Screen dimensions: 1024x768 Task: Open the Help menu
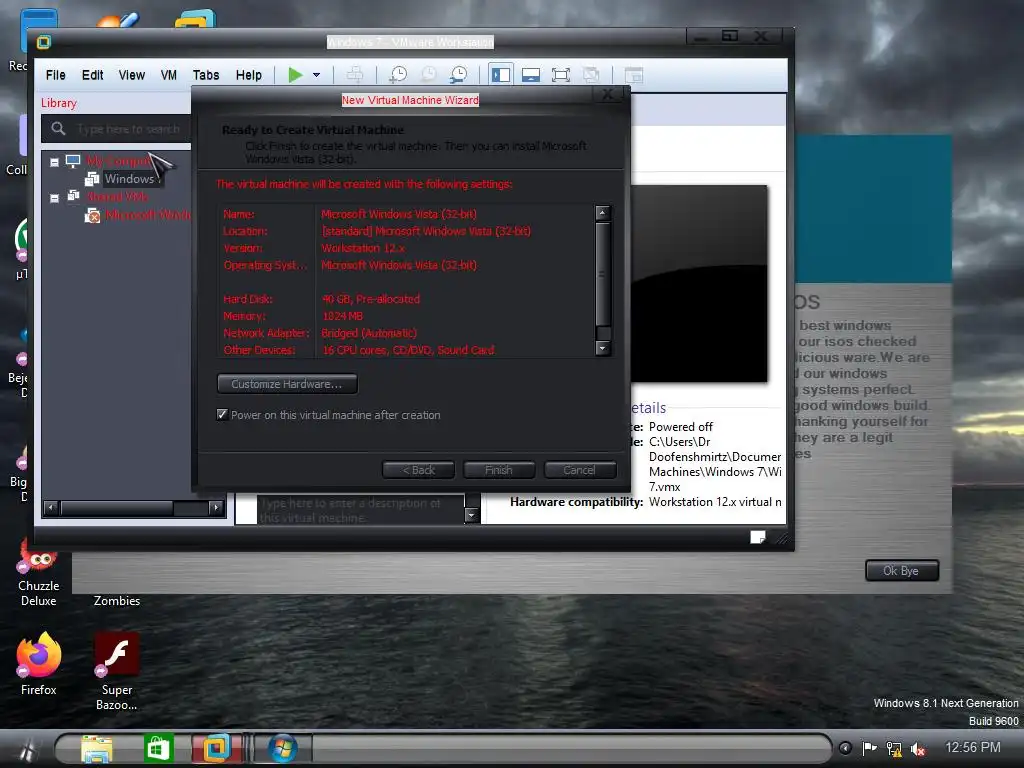click(x=248, y=75)
